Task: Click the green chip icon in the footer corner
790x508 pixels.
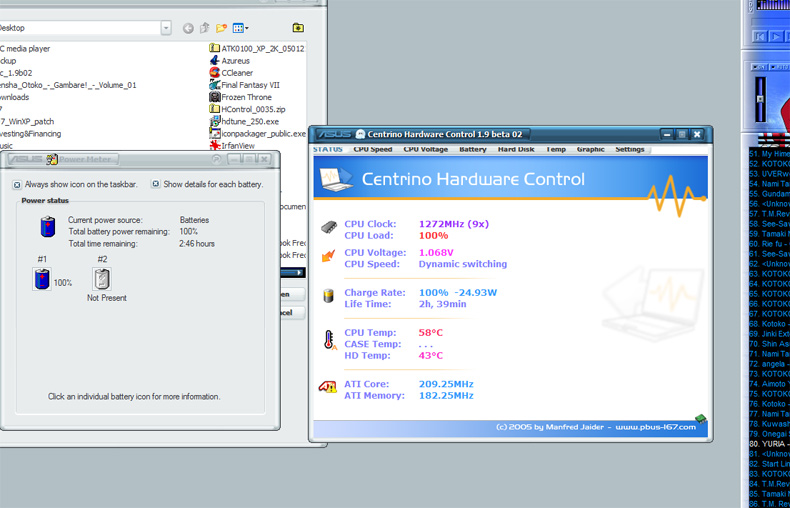Action: tap(701, 419)
